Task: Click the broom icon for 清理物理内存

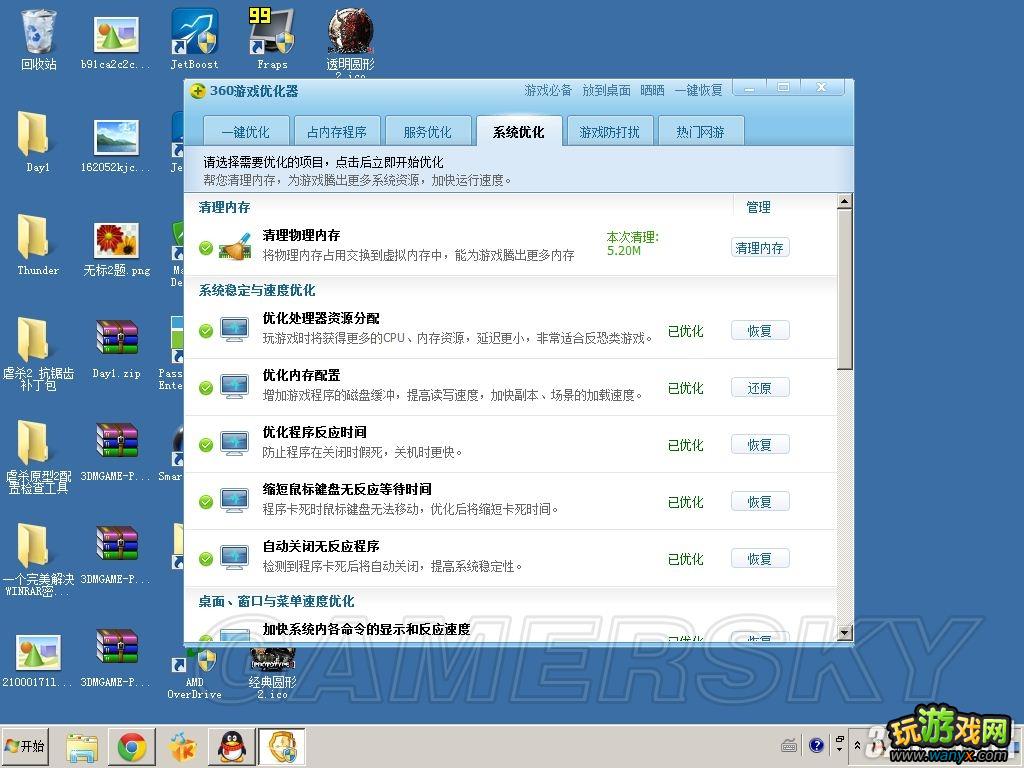Action: (234, 247)
